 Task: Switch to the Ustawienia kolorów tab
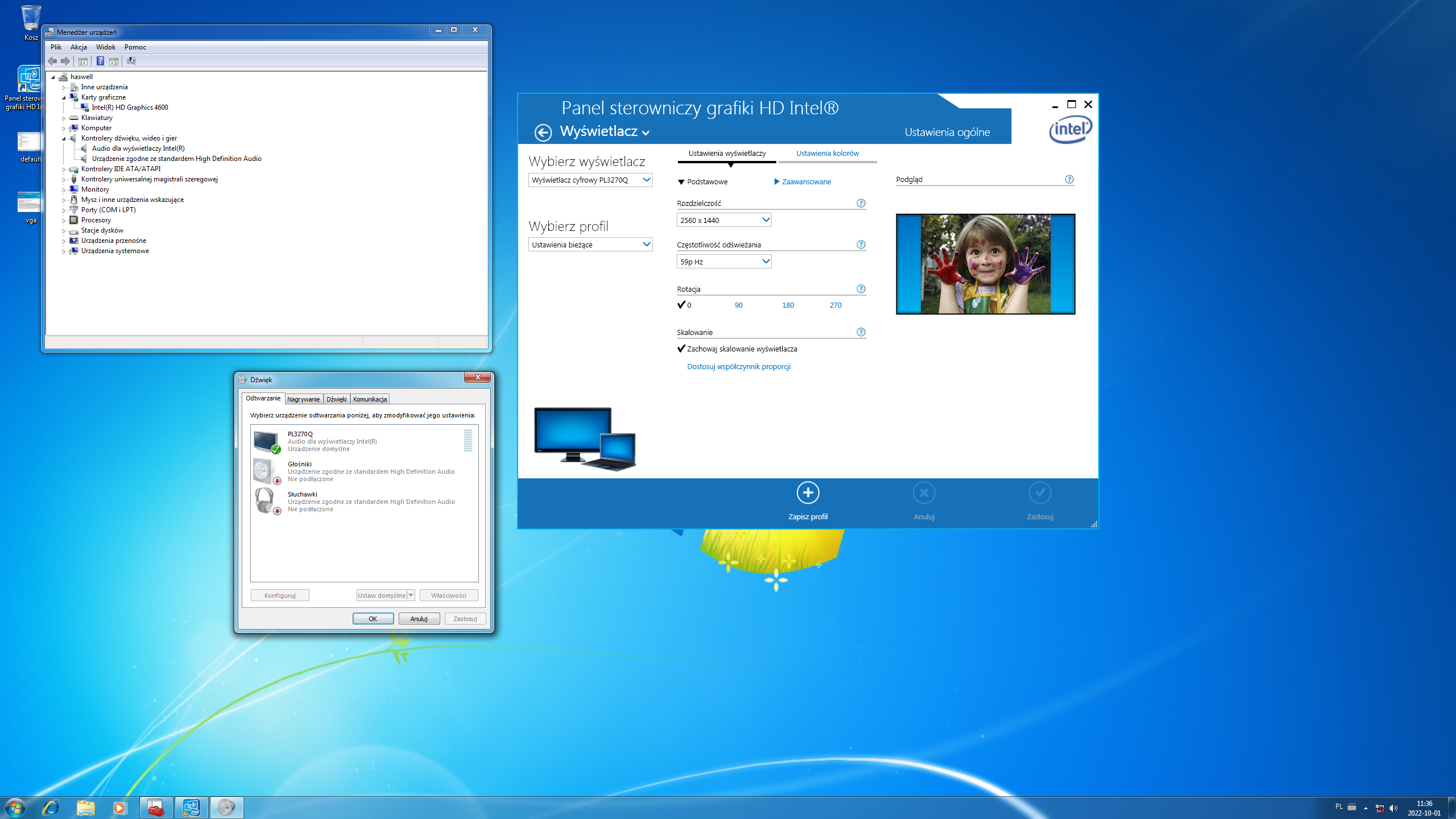(828, 154)
